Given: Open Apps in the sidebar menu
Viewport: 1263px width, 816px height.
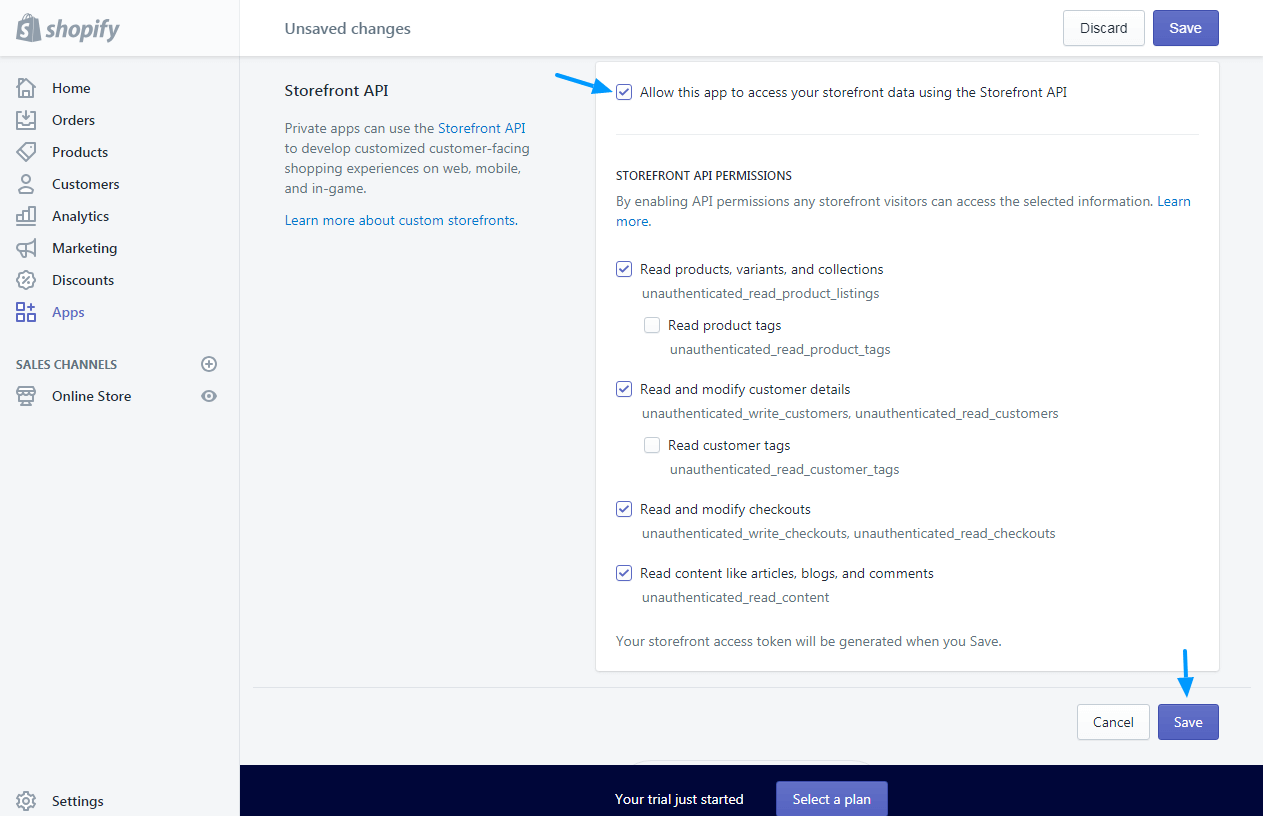Looking at the screenshot, I should (x=68, y=312).
